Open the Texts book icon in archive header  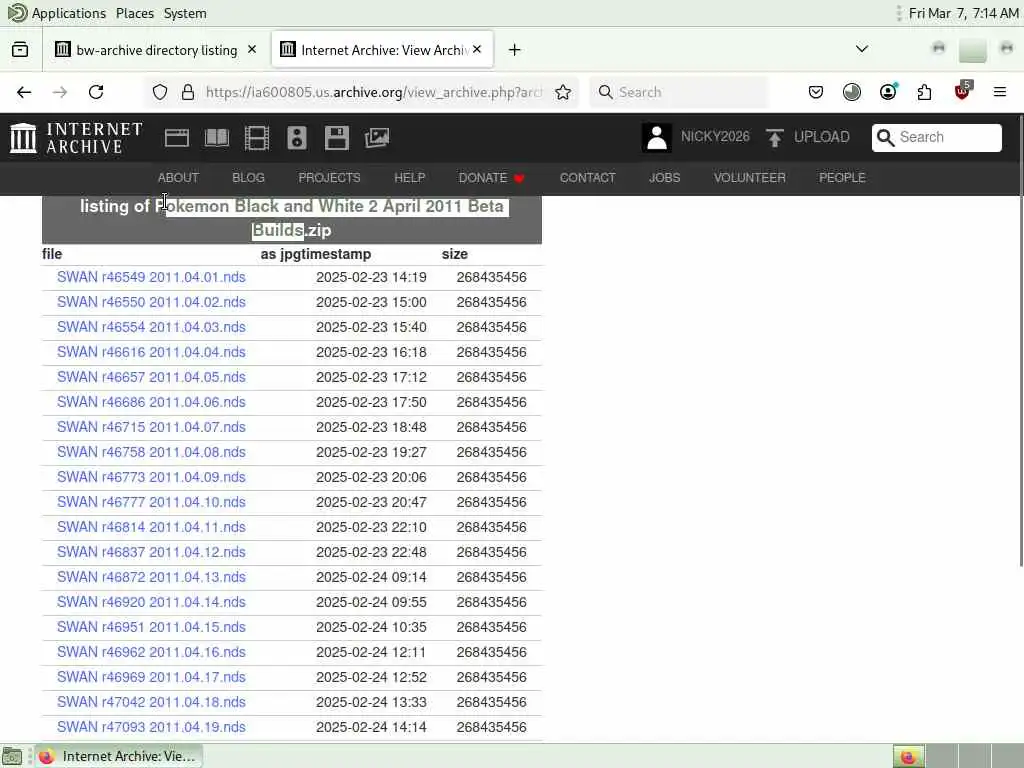(x=217, y=138)
